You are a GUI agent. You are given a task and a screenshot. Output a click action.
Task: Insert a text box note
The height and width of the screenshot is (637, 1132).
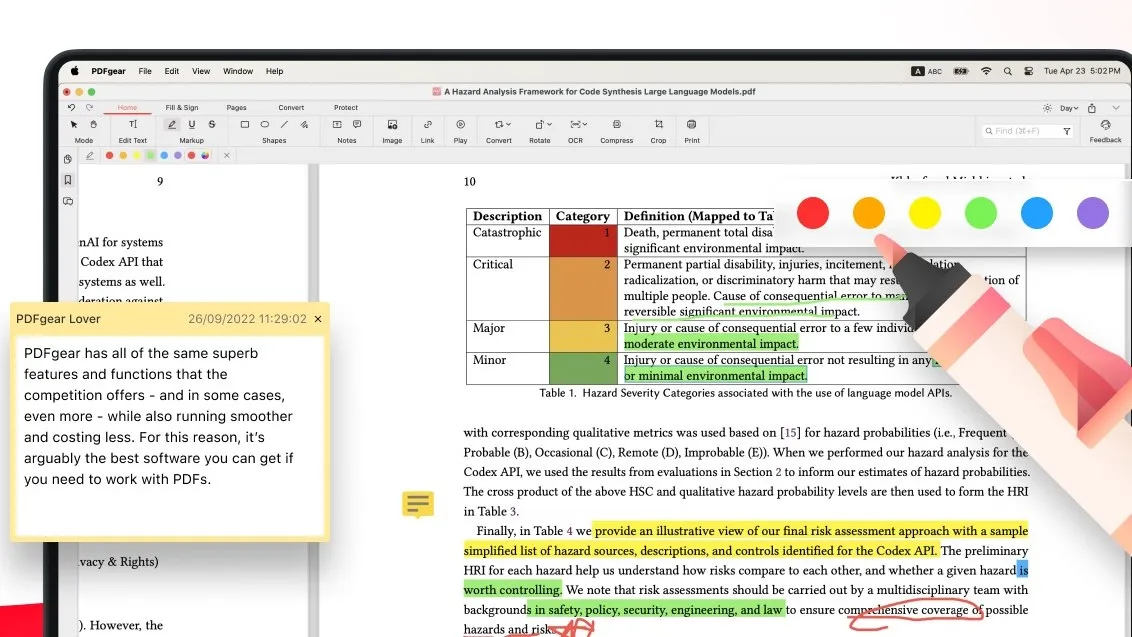[337, 125]
